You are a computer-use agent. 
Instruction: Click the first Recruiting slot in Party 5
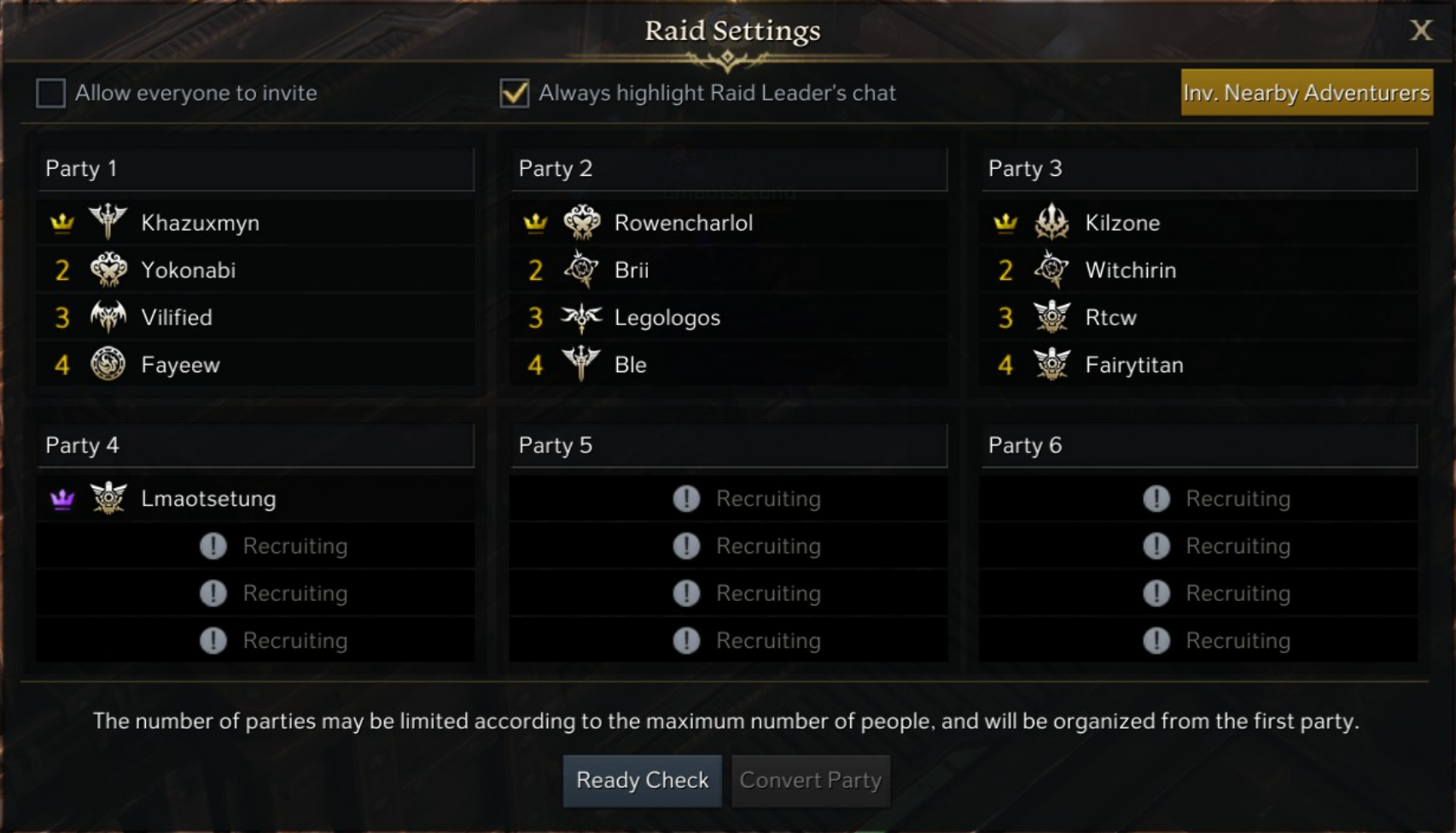click(728, 498)
